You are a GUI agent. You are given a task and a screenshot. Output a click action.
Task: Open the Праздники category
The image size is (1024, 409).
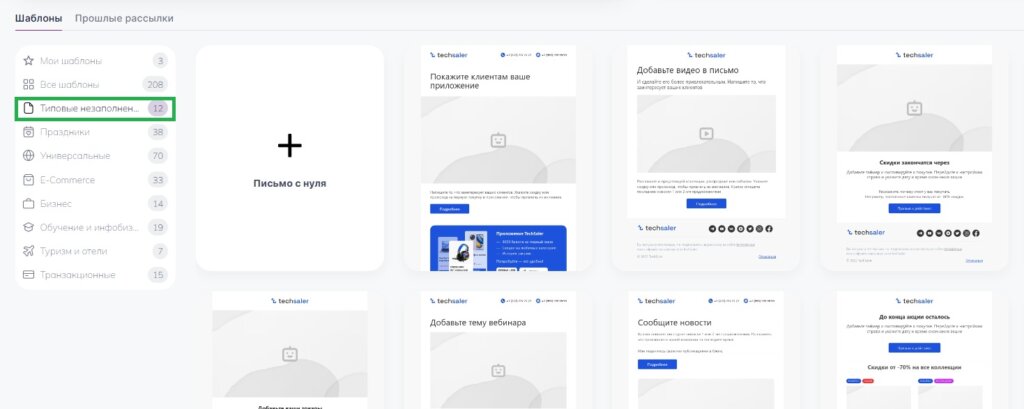click(x=95, y=132)
